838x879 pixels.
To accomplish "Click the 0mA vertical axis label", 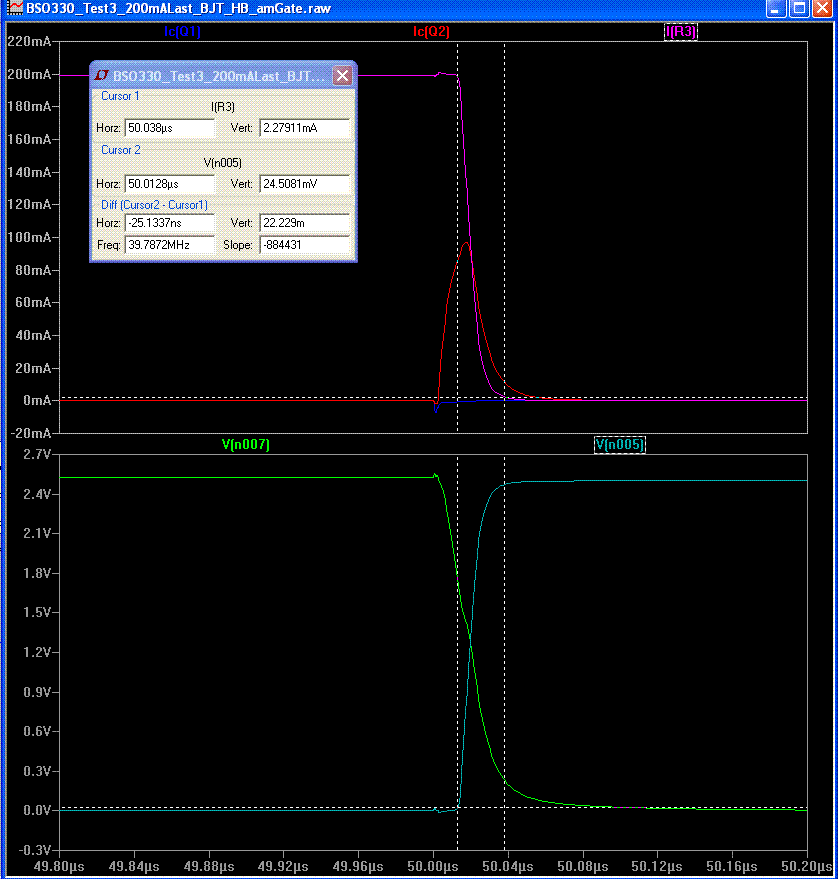I will [x=37, y=401].
